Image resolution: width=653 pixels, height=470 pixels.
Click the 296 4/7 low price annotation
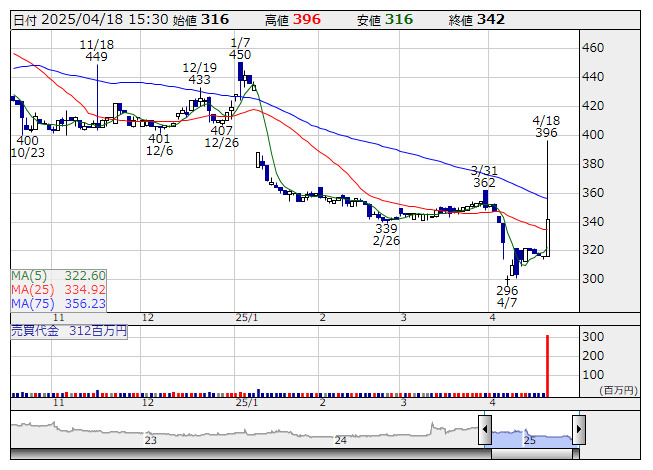pos(507,296)
